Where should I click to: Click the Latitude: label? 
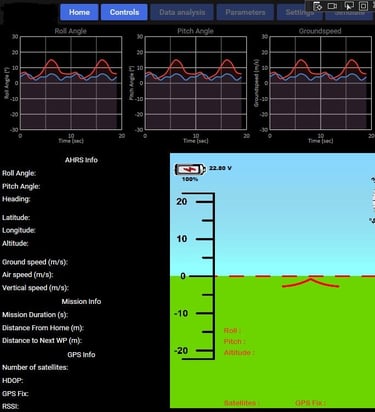tap(16, 218)
